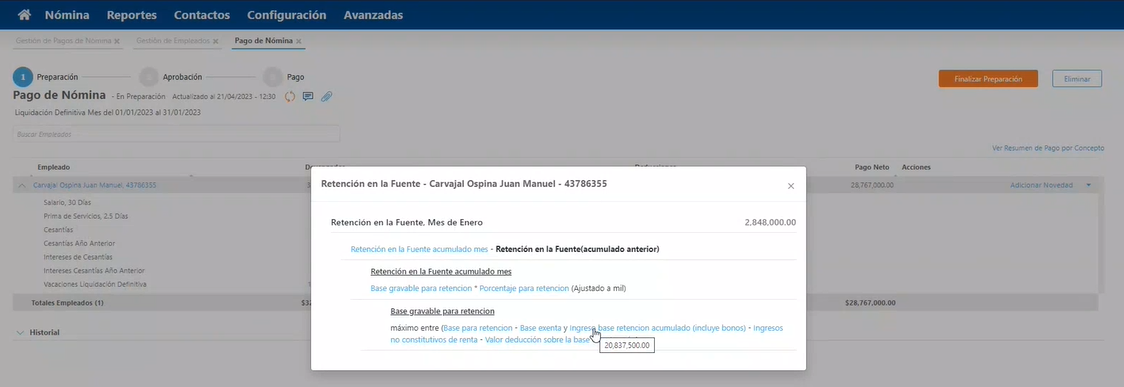This screenshot has width=1124, height=387.
Task: Open the Configuración menu
Action: pos(287,14)
